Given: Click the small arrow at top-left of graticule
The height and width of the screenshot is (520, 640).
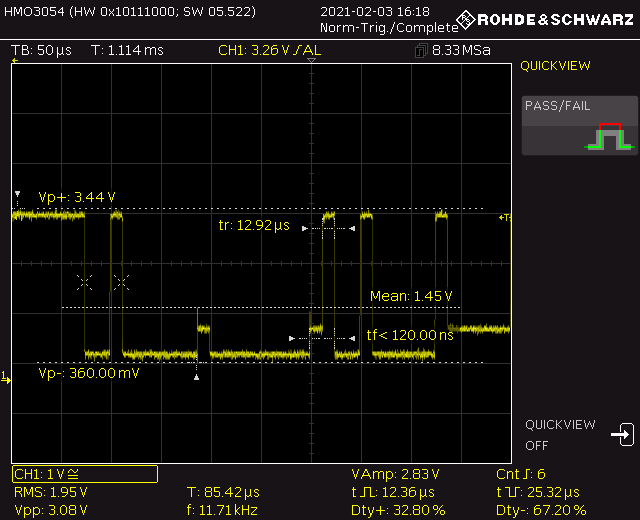Looking at the screenshot, I should click(x=15, y=61).
